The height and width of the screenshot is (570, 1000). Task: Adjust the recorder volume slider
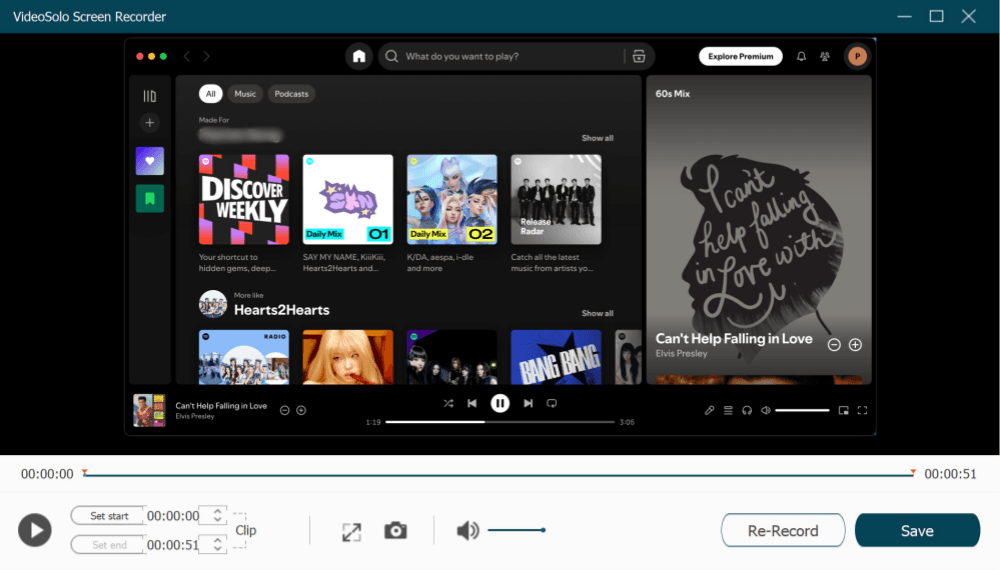[516, 530]
